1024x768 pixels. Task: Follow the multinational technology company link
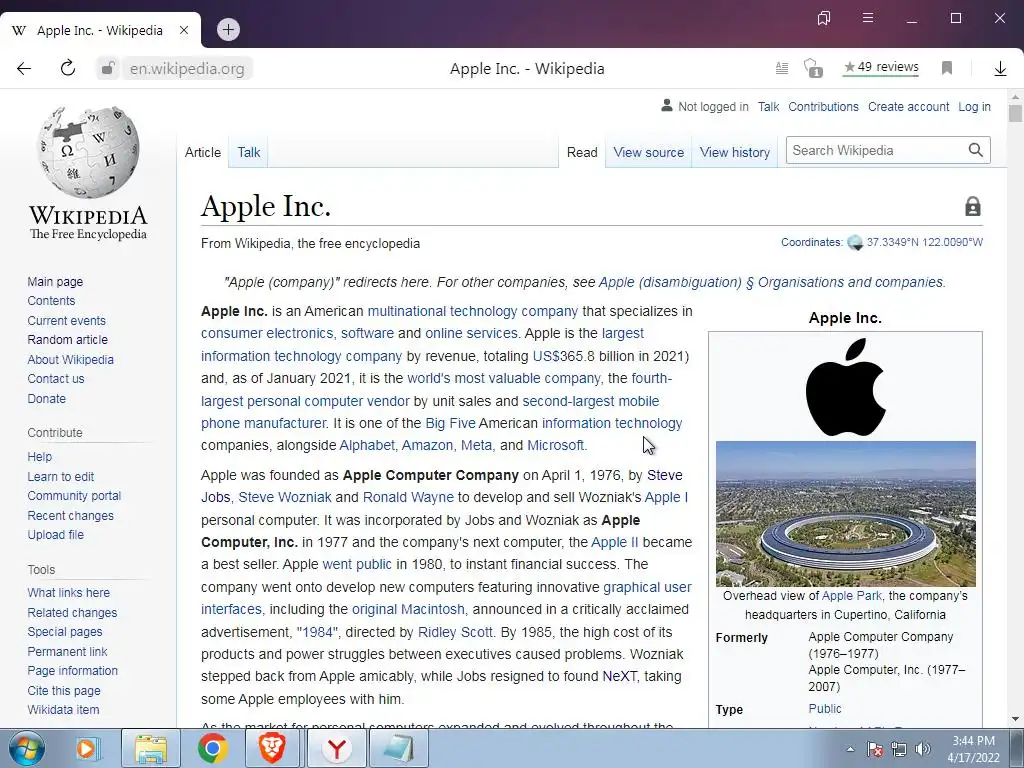(x=473, y=312)
